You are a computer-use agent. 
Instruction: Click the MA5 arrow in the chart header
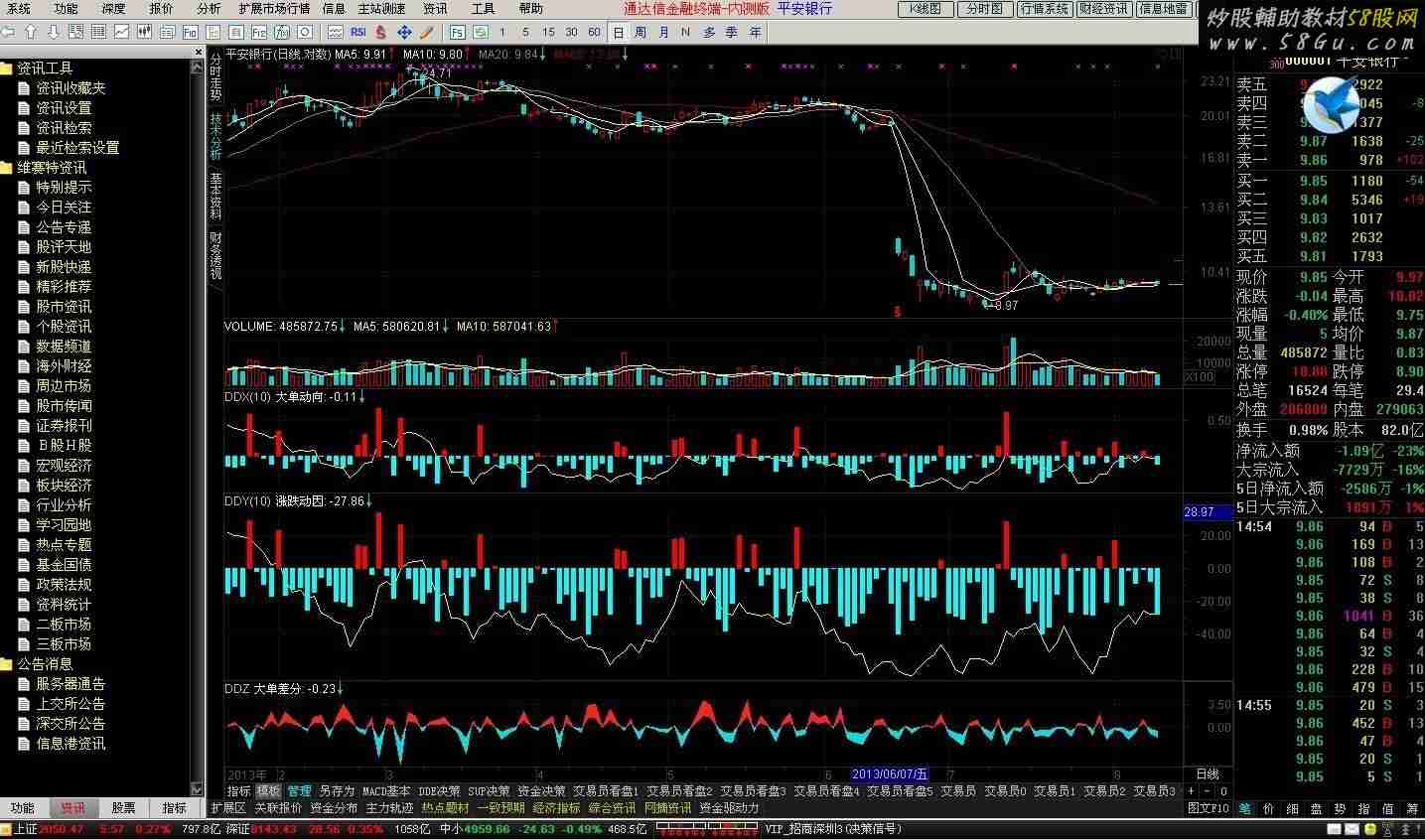point(391,55)
